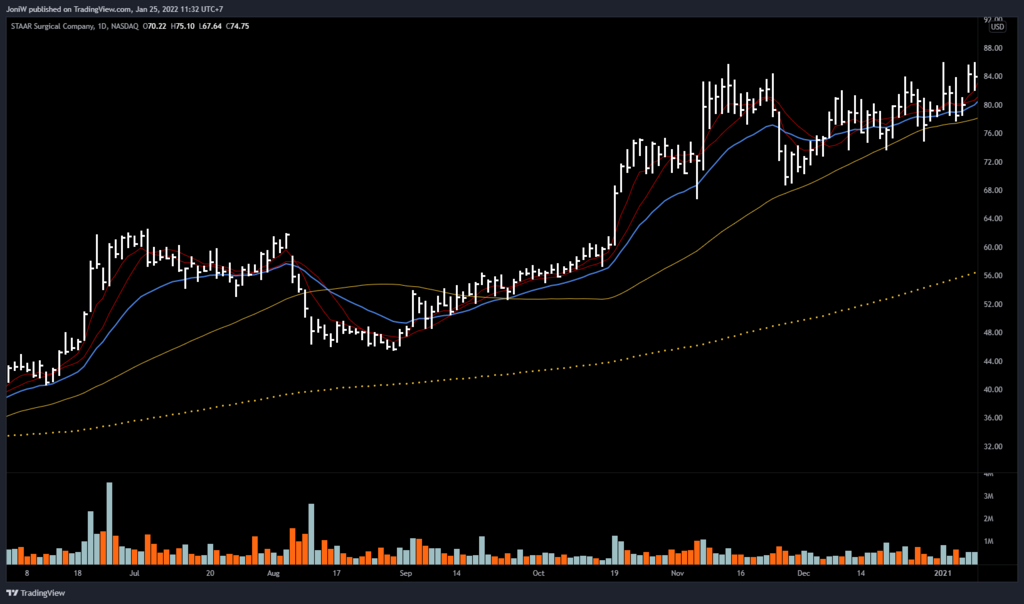Jump to the 2021 time axis label

pos(944,575)
